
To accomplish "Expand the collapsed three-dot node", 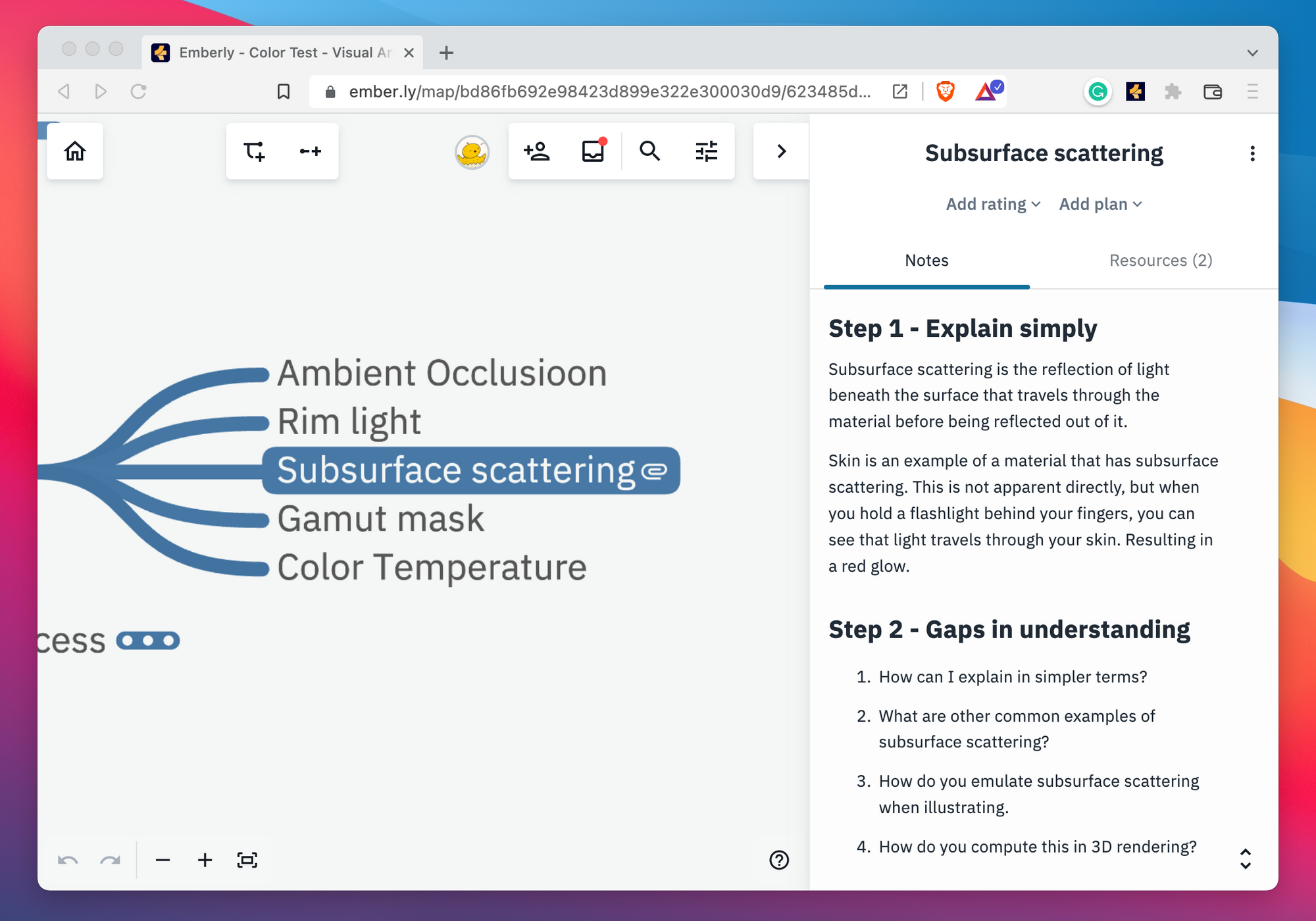I will point(148,641).
